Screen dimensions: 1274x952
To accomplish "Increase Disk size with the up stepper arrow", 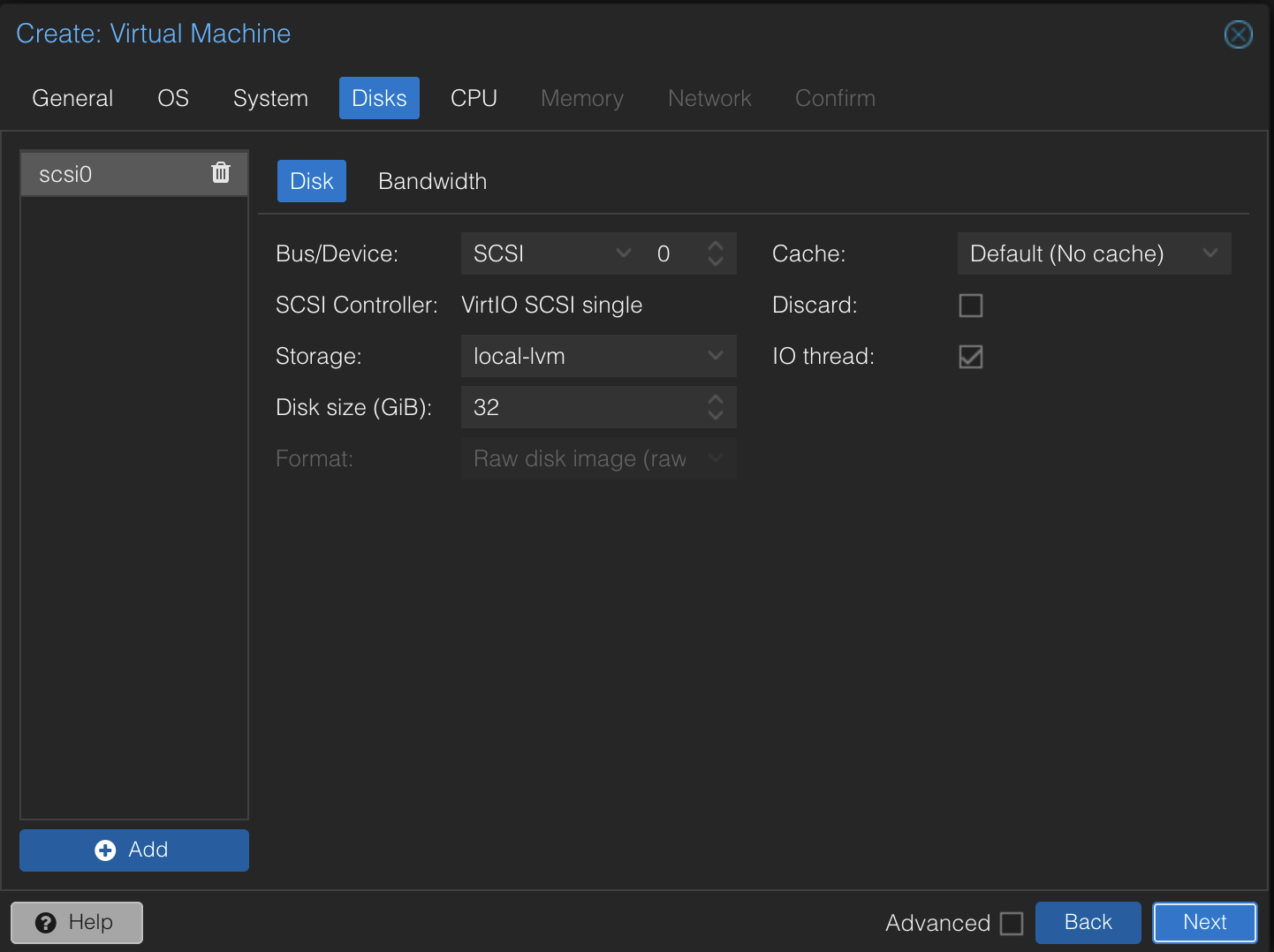I will pyautogui.click(x=716, y=399).
